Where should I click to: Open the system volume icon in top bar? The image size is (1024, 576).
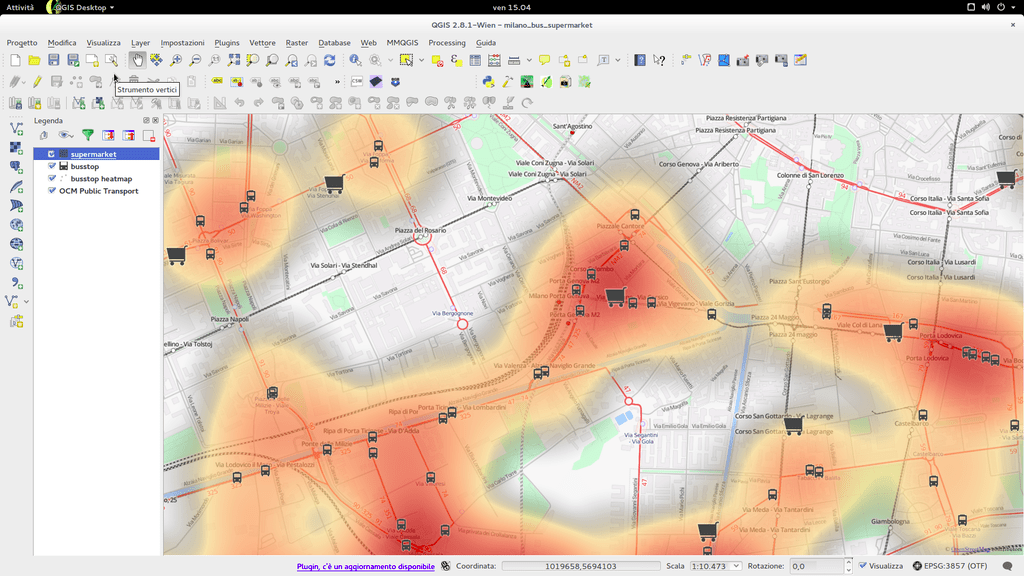[985, 7]
